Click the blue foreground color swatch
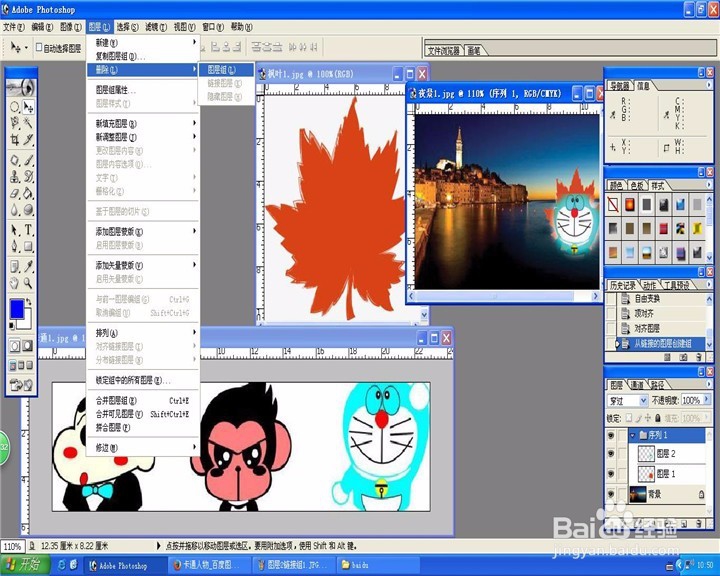Image resolution: width=720 pixels, height=576 pixels. 17,309
